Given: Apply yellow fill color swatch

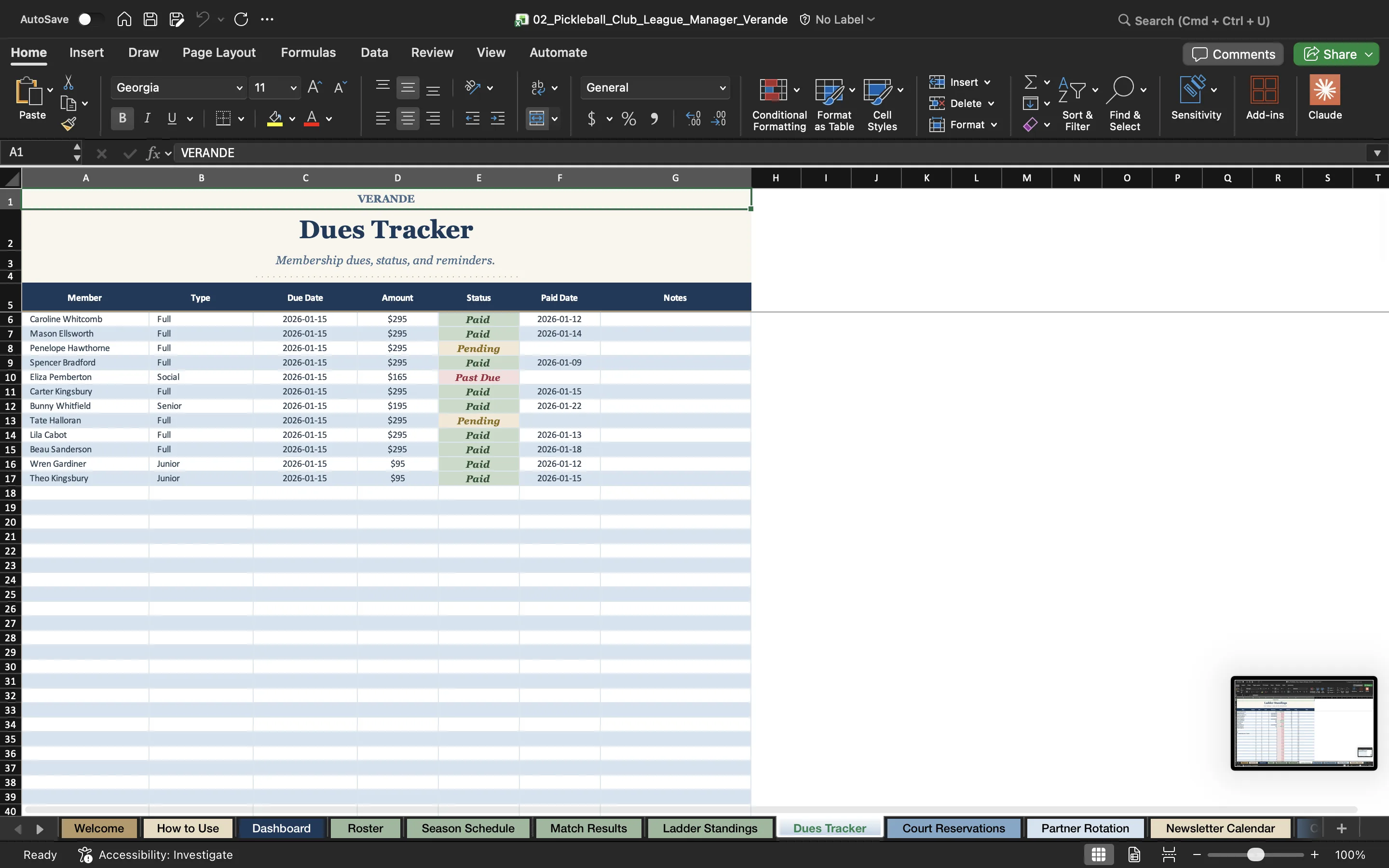Looking at the screenshot, I should click(275, 118).
